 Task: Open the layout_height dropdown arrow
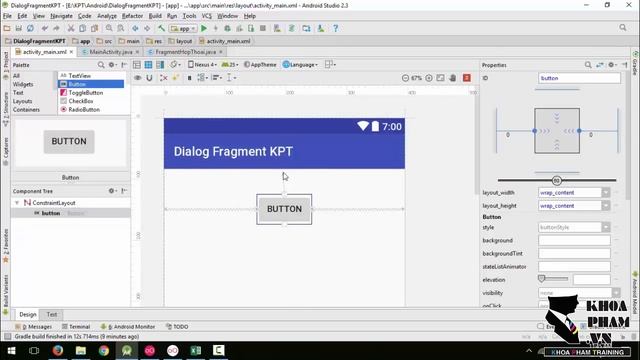click(x=606, y=206)
